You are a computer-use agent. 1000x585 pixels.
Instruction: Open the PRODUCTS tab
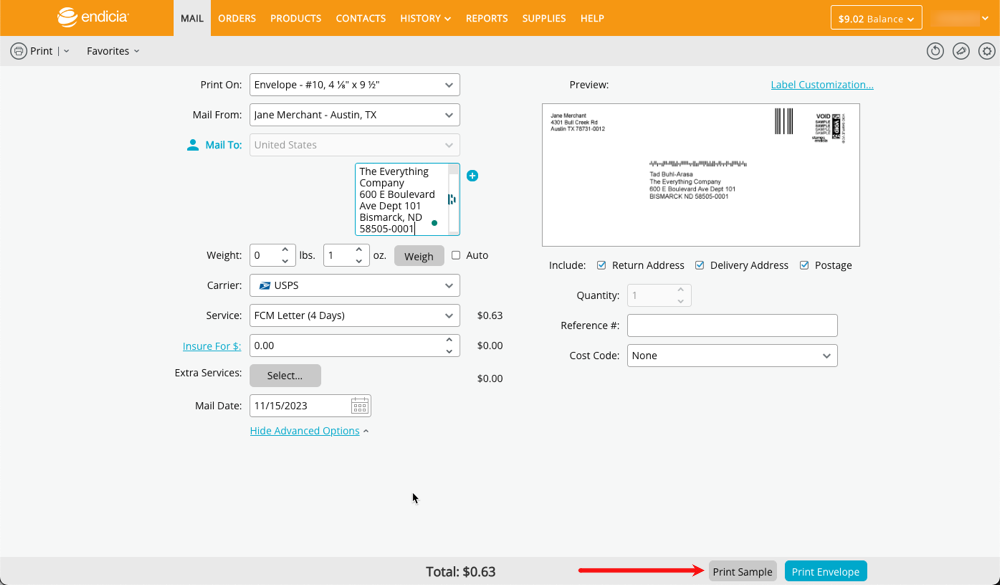(296, 18)
